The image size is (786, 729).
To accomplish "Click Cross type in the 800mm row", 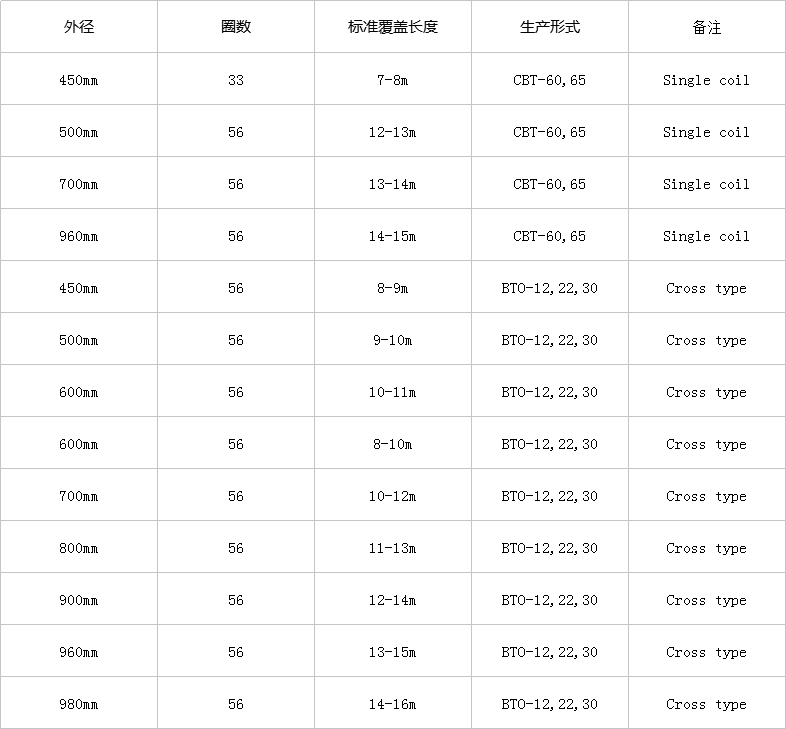I will pos(706,548).
